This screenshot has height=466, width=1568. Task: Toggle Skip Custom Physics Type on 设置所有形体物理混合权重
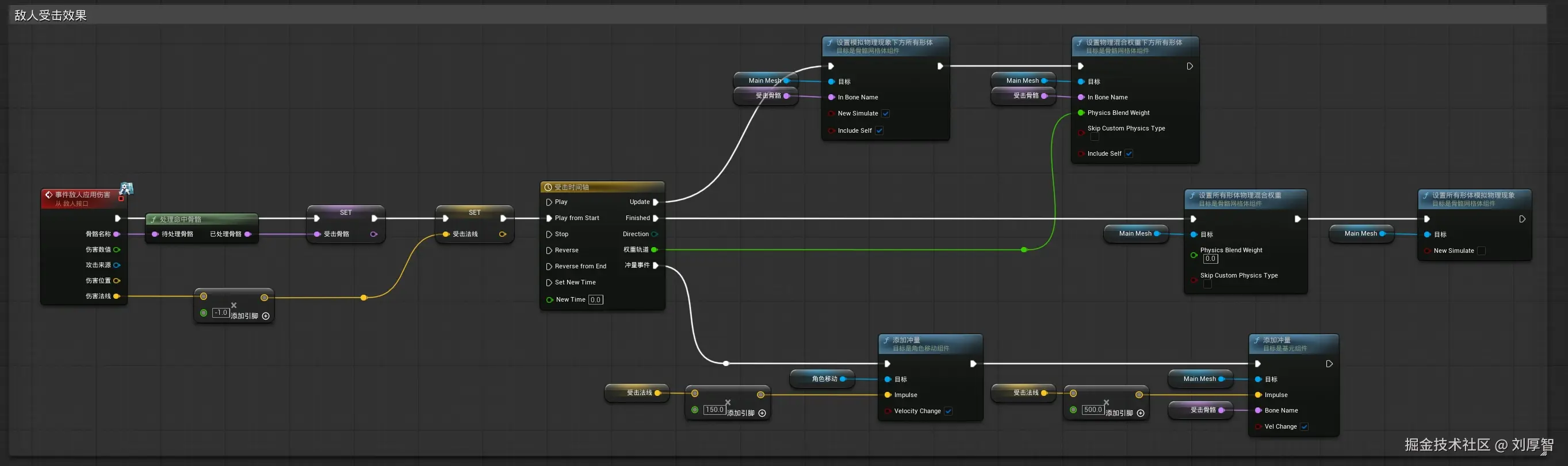coord(1208,284)
